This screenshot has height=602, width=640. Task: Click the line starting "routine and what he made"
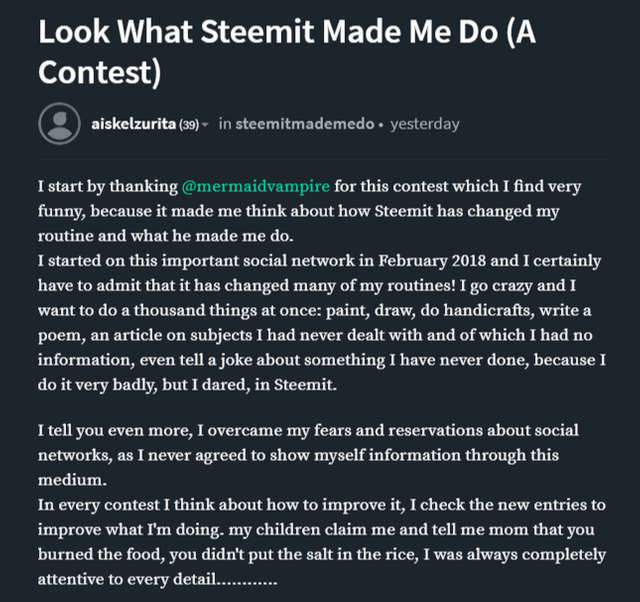click(x=166, y=236)
